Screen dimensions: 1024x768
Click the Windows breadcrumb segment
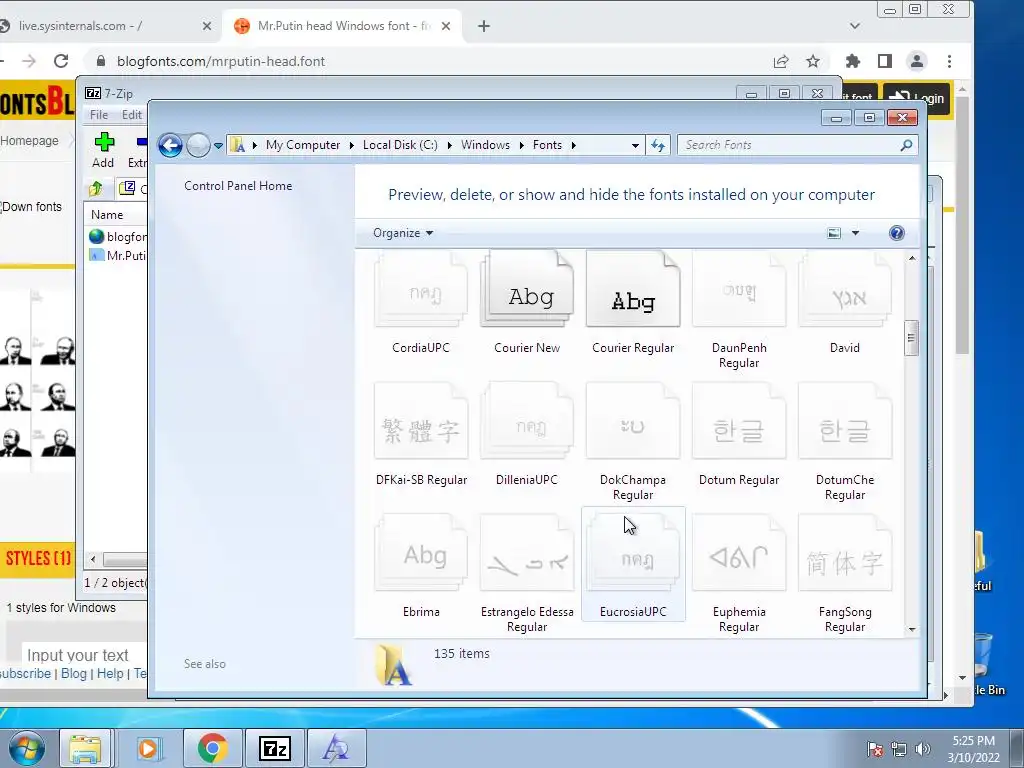pos(485,145)
